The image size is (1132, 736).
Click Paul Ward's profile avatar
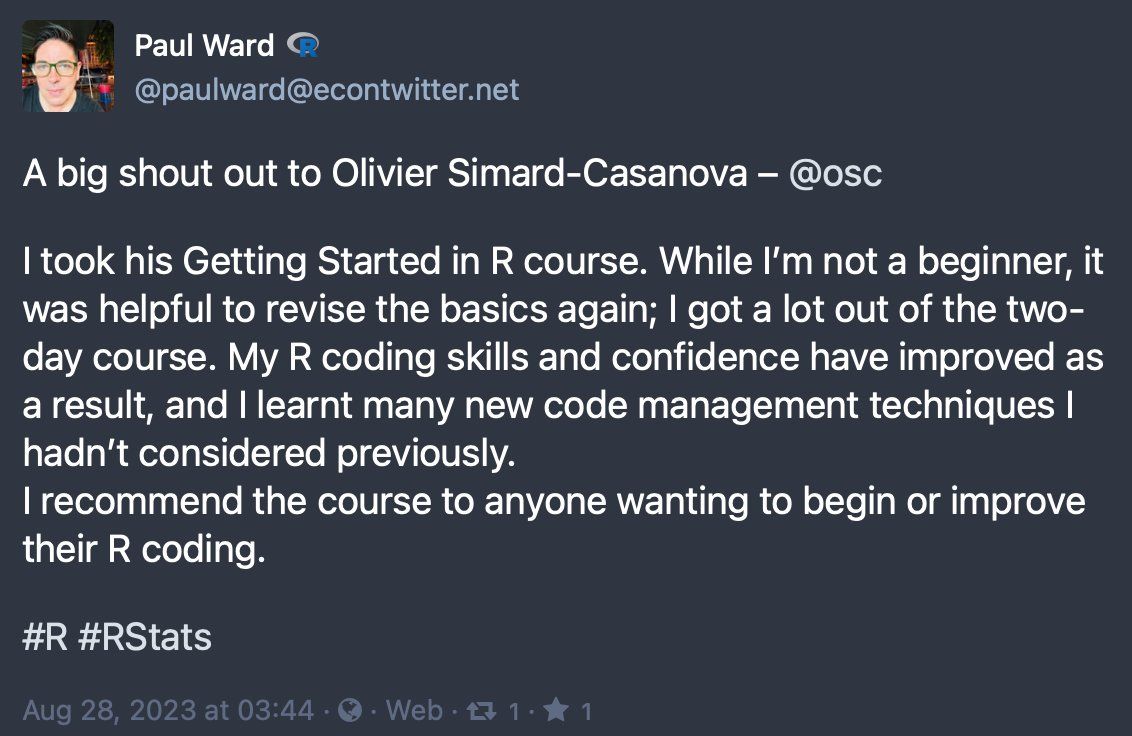coord(68,66)
